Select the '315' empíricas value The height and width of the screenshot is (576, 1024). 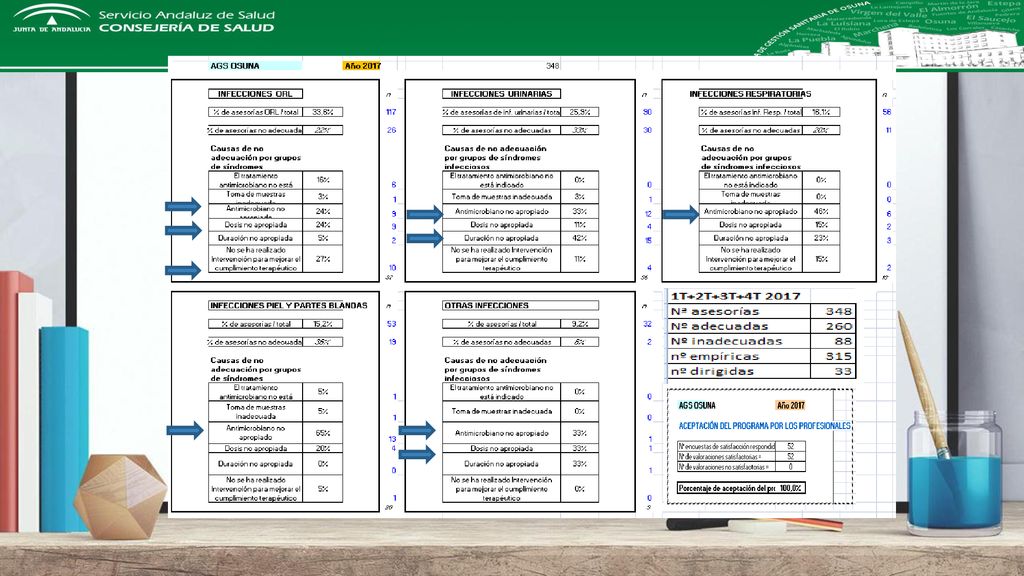(x=833, y=356)
